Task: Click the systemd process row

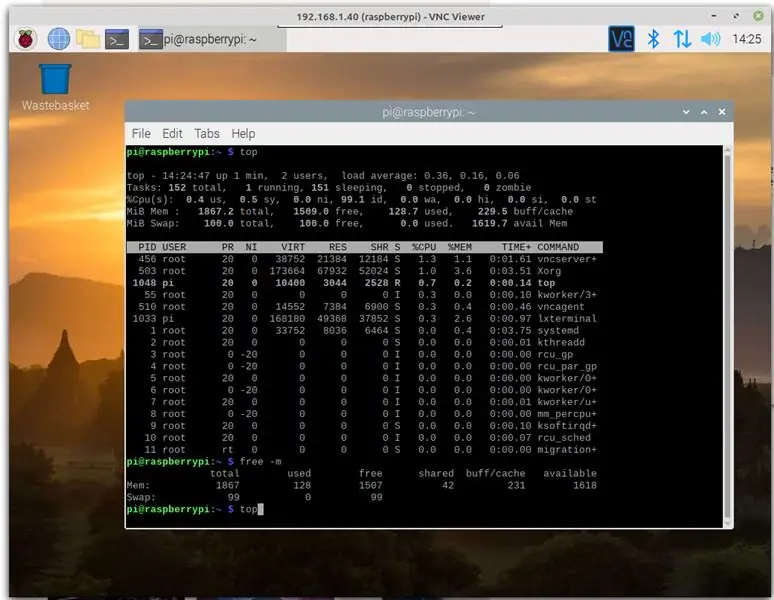Action: pyautogui.click(x=364, y=331)
